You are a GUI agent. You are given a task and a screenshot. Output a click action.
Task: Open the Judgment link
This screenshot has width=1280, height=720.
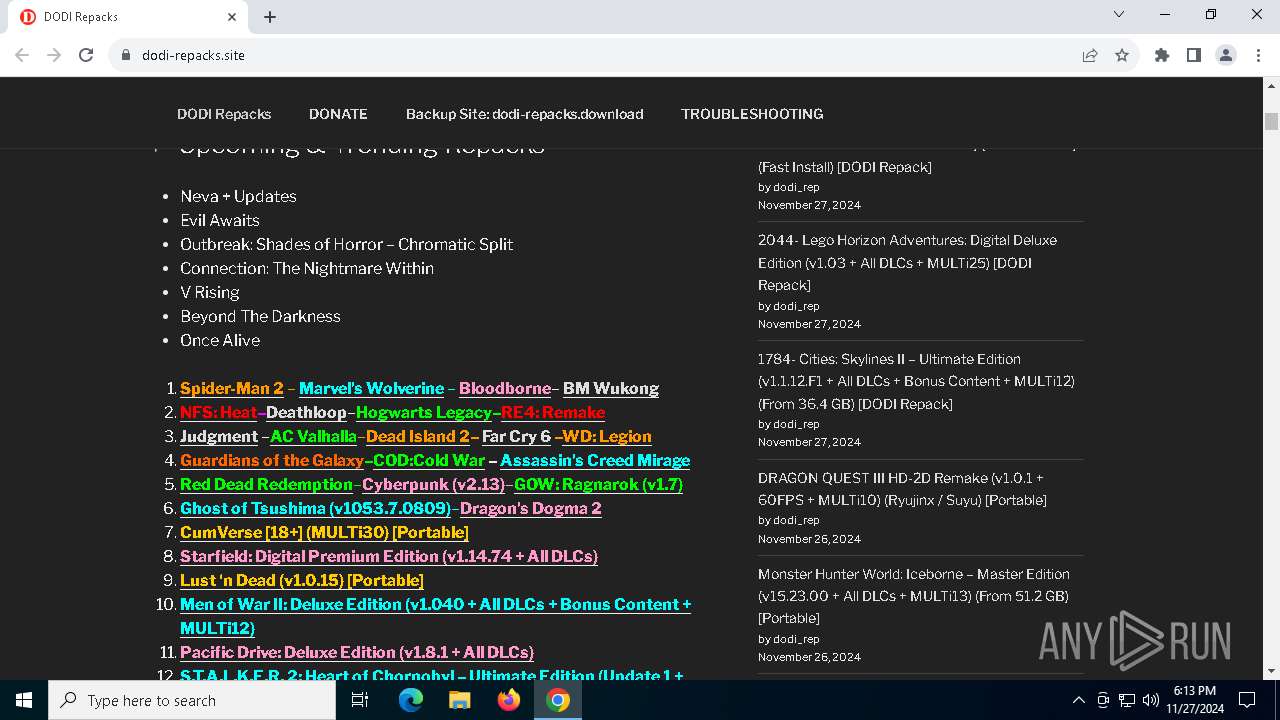(x=219, y=436)
